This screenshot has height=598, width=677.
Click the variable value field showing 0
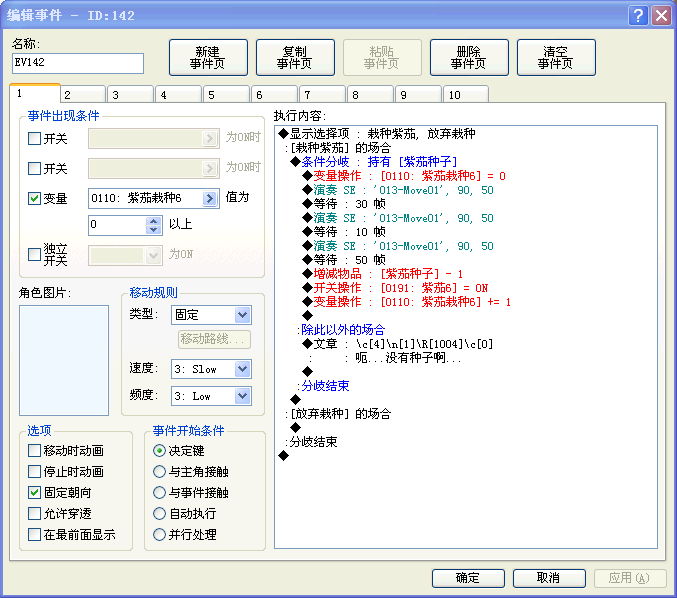(117, 225)
